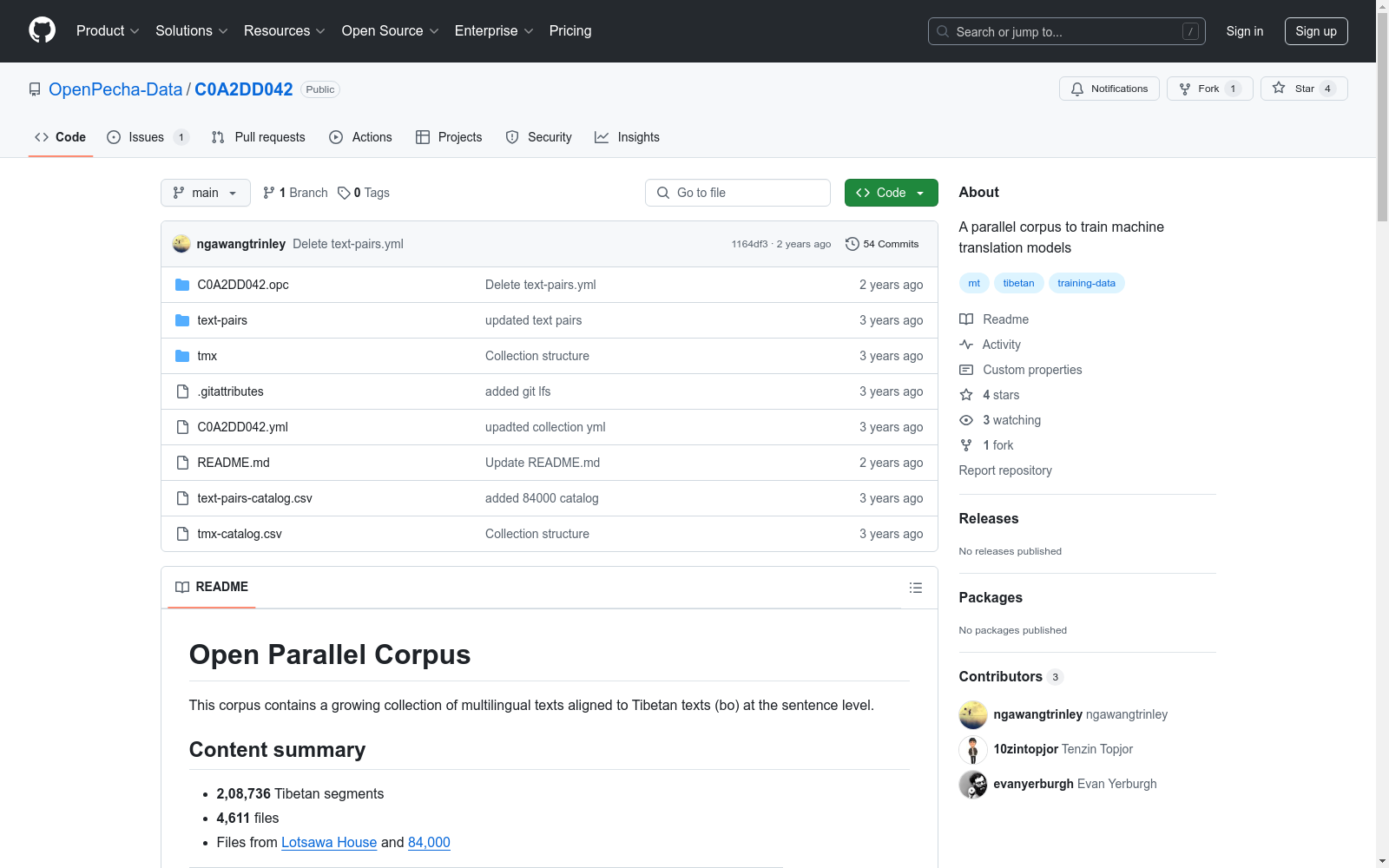Select the README tab heading
Screen dimensions: 1389x868
(x=212, y=587)
